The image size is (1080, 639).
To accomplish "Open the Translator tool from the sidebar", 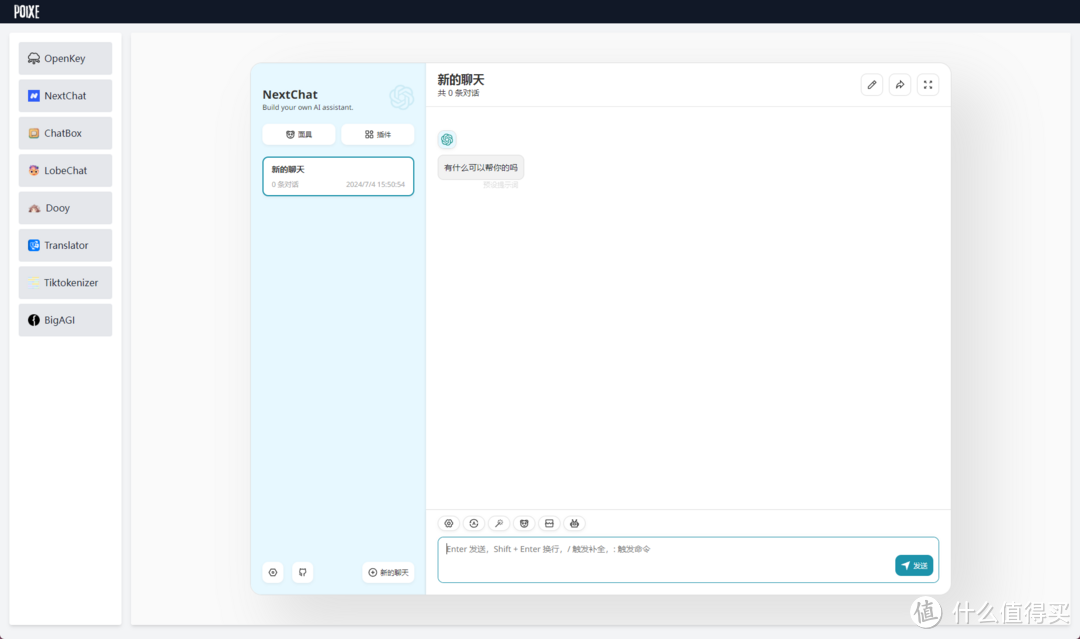I will click(x=64, y=245).
